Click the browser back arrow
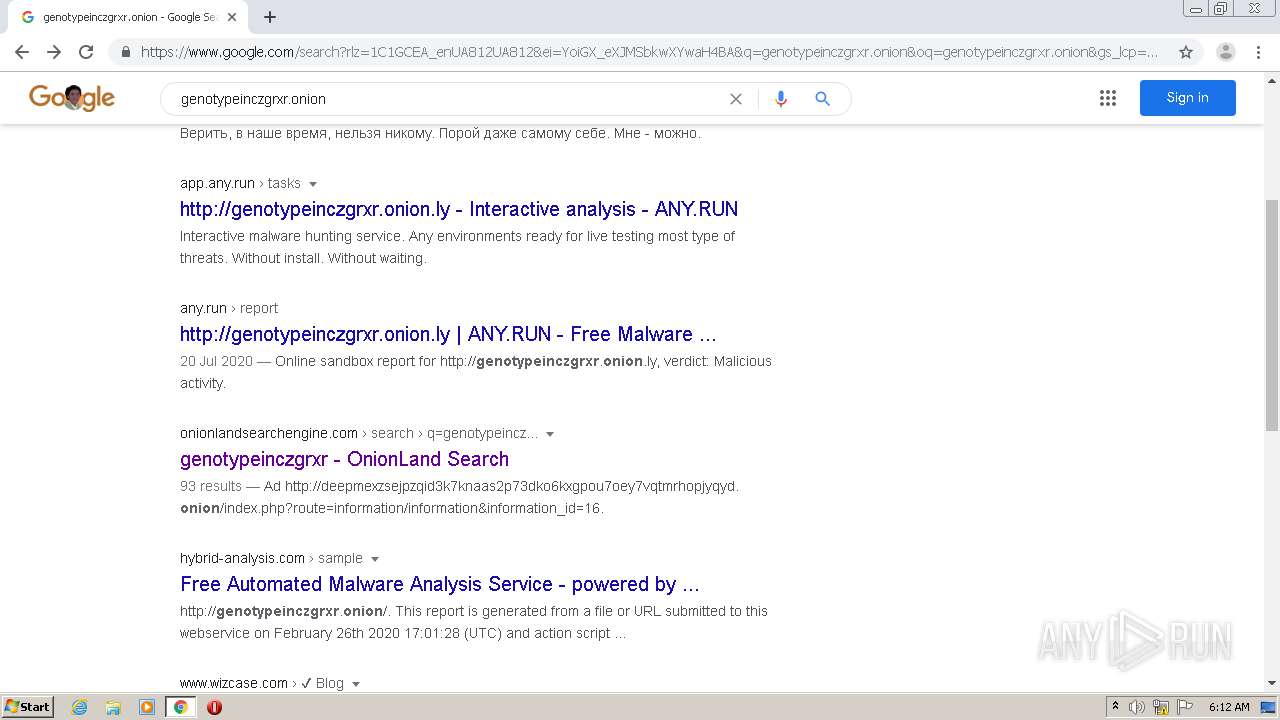 [22, 52]
